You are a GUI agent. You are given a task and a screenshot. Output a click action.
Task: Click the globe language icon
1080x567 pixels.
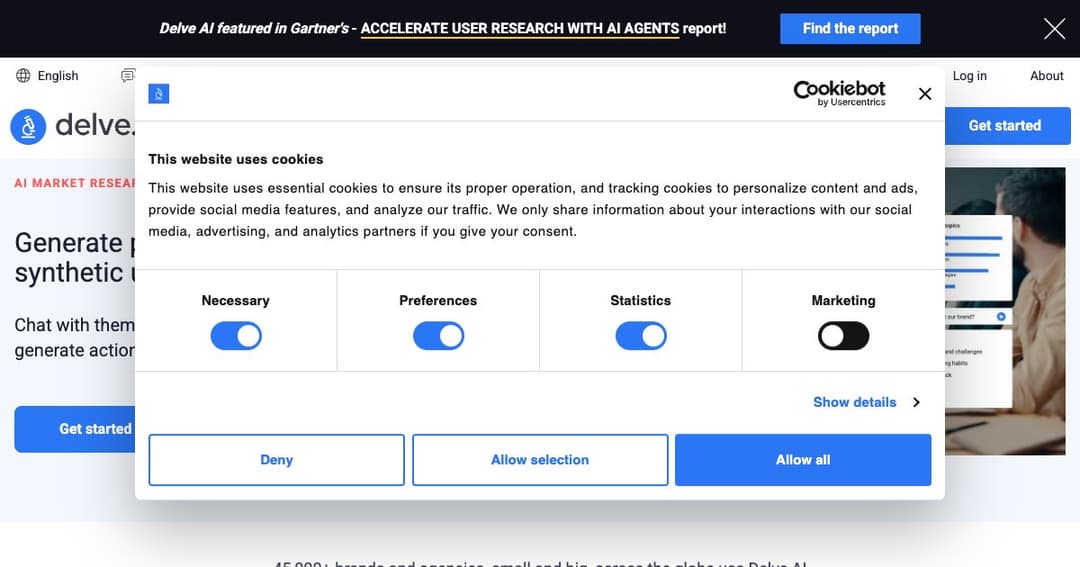[x=23, y=76]
